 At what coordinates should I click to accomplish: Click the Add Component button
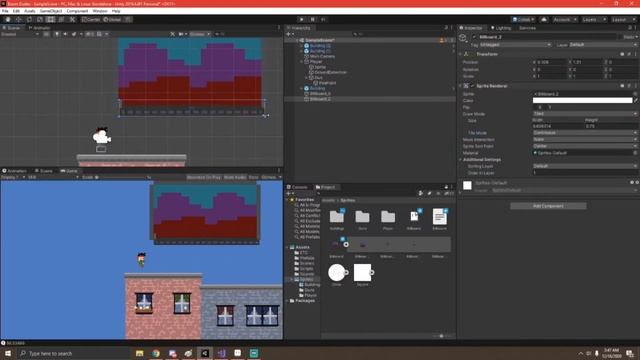pyautogui.click(x=548, y=206)
